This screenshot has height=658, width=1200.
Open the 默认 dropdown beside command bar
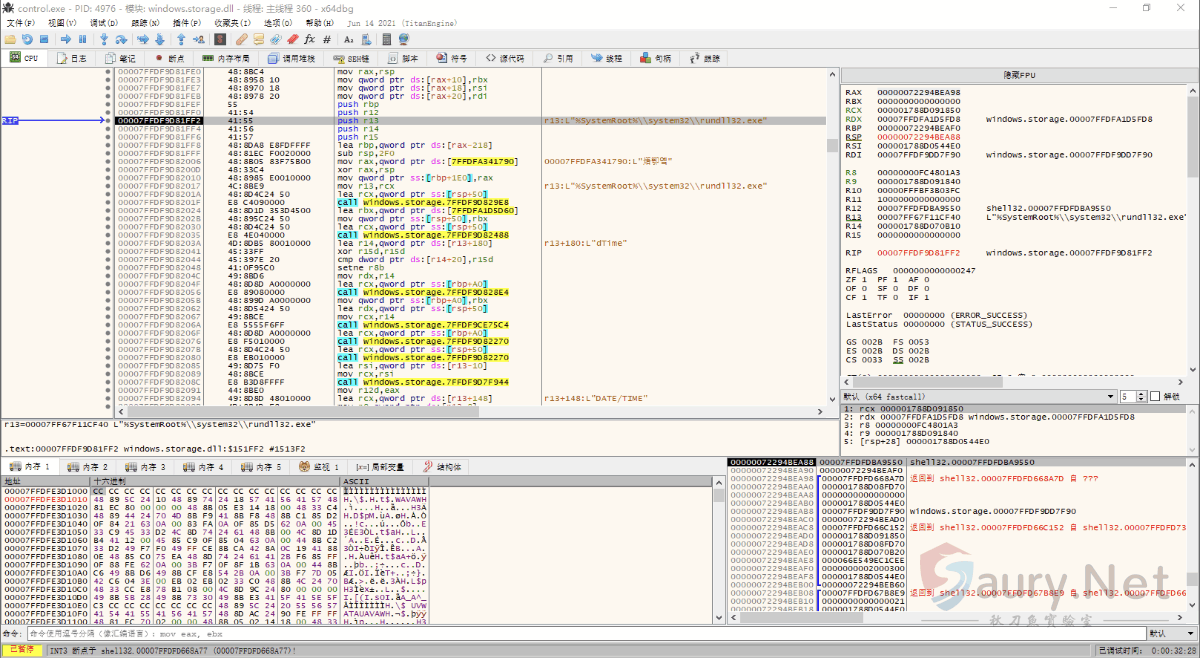pos(1170,634)
